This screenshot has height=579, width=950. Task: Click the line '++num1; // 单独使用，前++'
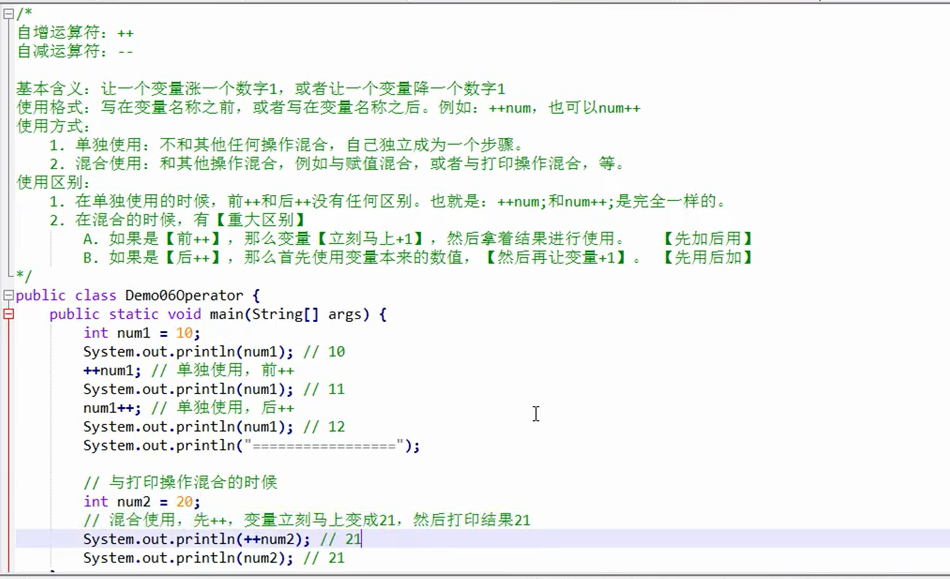188,371
